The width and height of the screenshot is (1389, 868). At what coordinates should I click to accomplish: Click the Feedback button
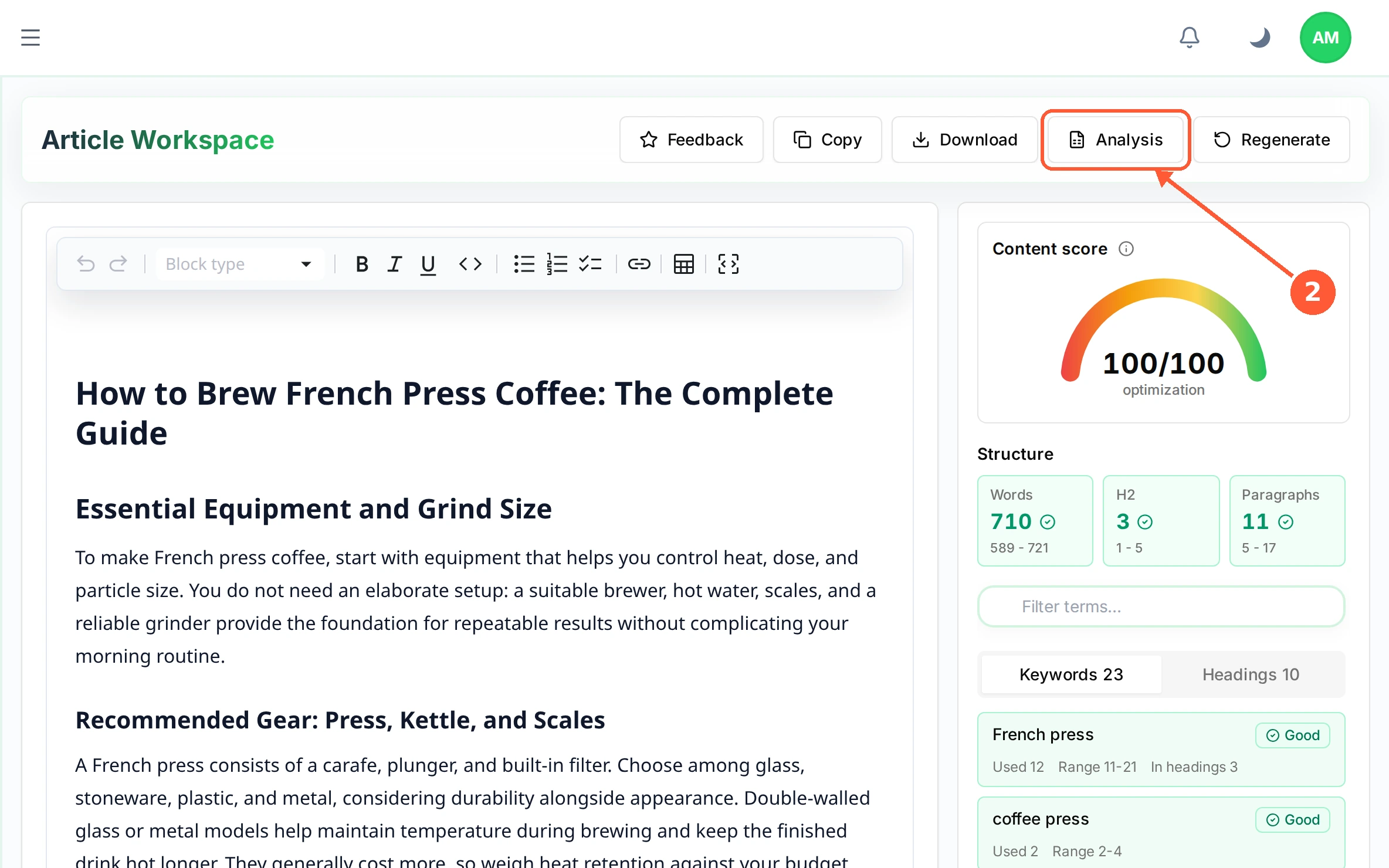click(x=691, y=140)
